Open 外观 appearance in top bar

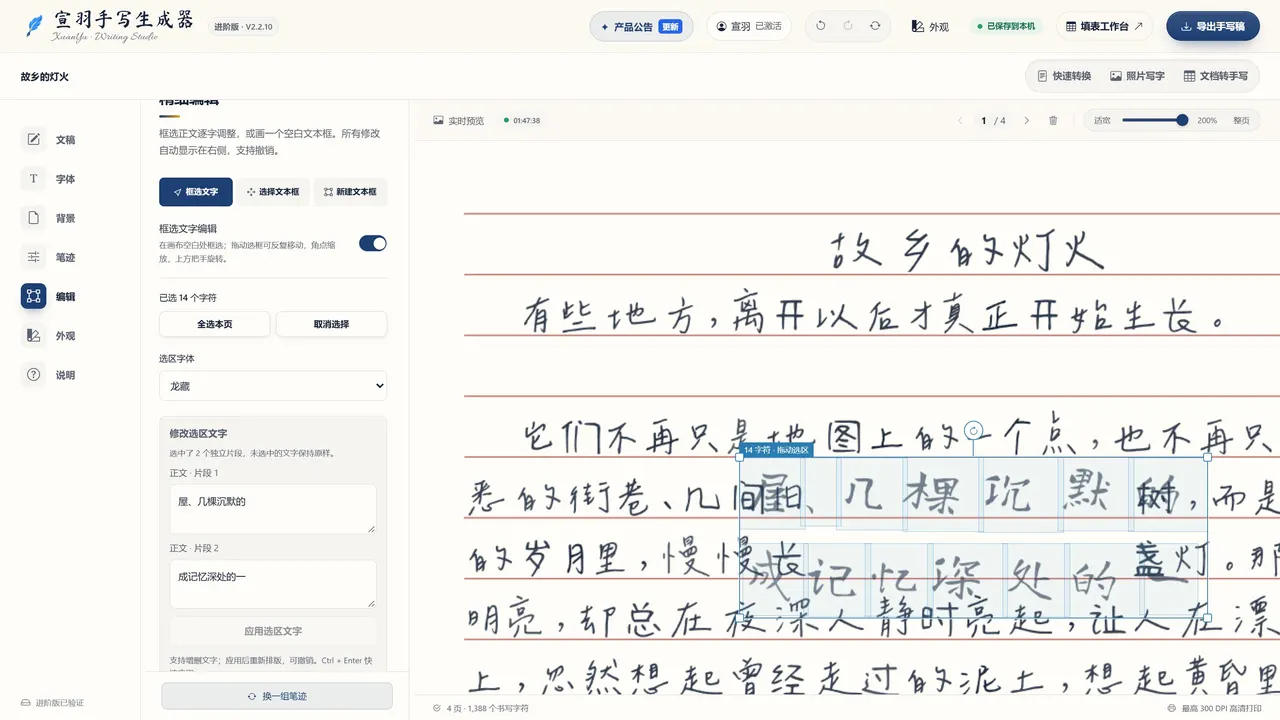coord(930,27)
